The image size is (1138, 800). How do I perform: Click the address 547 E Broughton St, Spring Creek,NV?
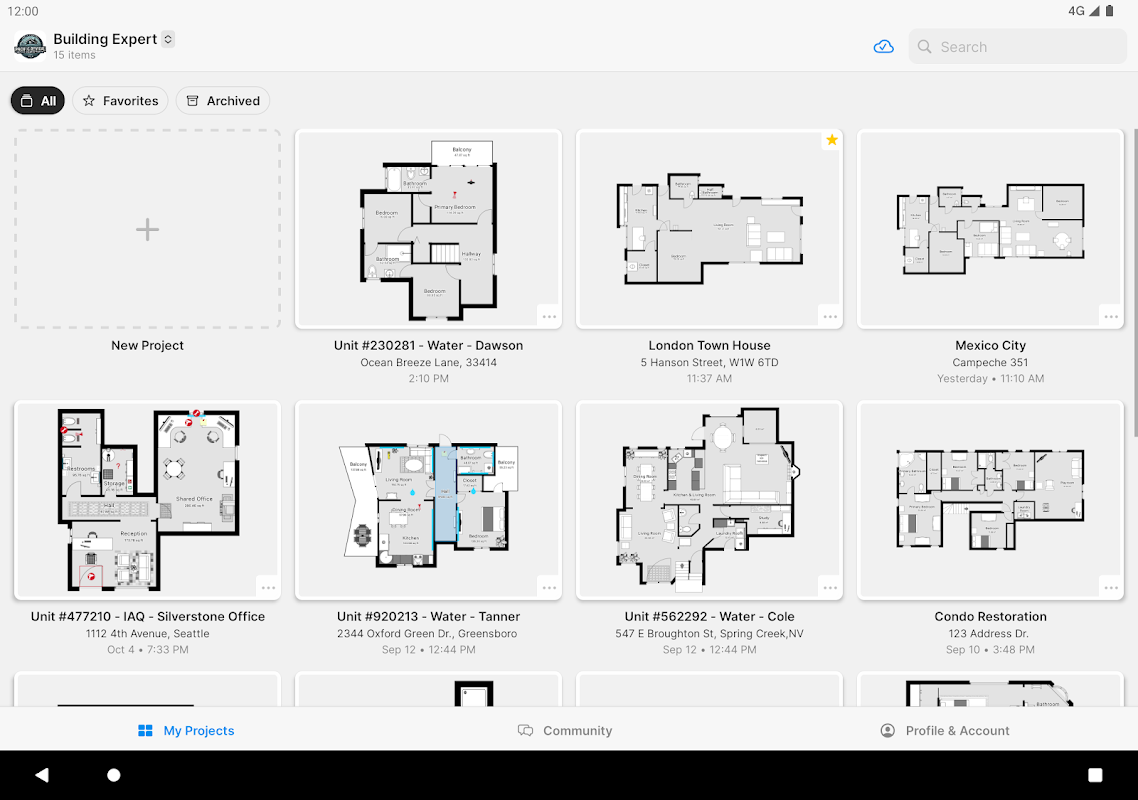[709, 633]
